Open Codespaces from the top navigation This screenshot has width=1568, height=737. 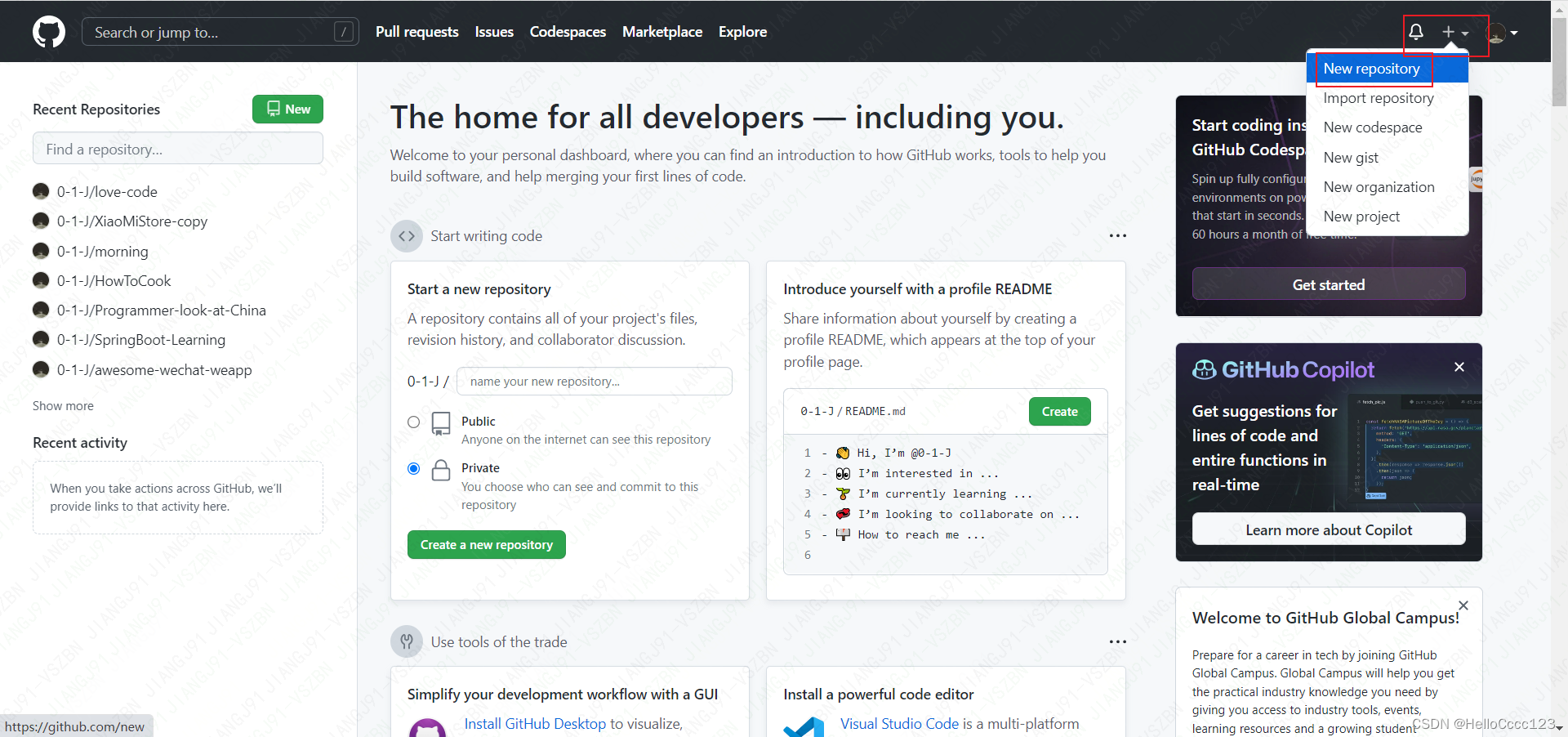click(568, 32)
